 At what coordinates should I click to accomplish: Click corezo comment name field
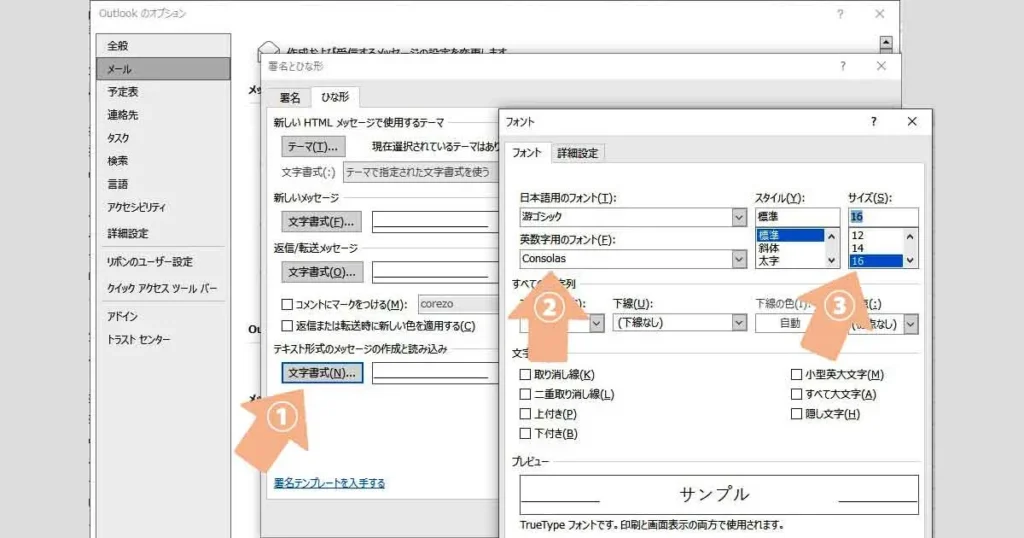tap(458, 304)
